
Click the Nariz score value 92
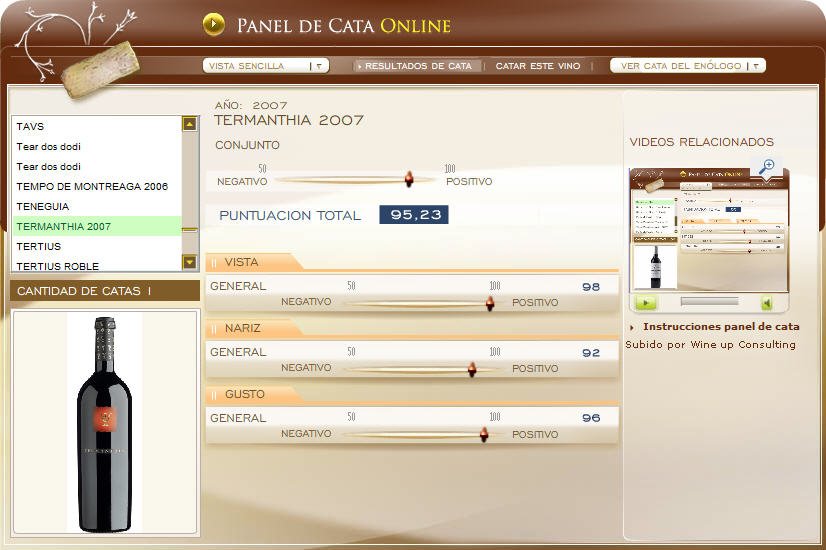[591, 352]
